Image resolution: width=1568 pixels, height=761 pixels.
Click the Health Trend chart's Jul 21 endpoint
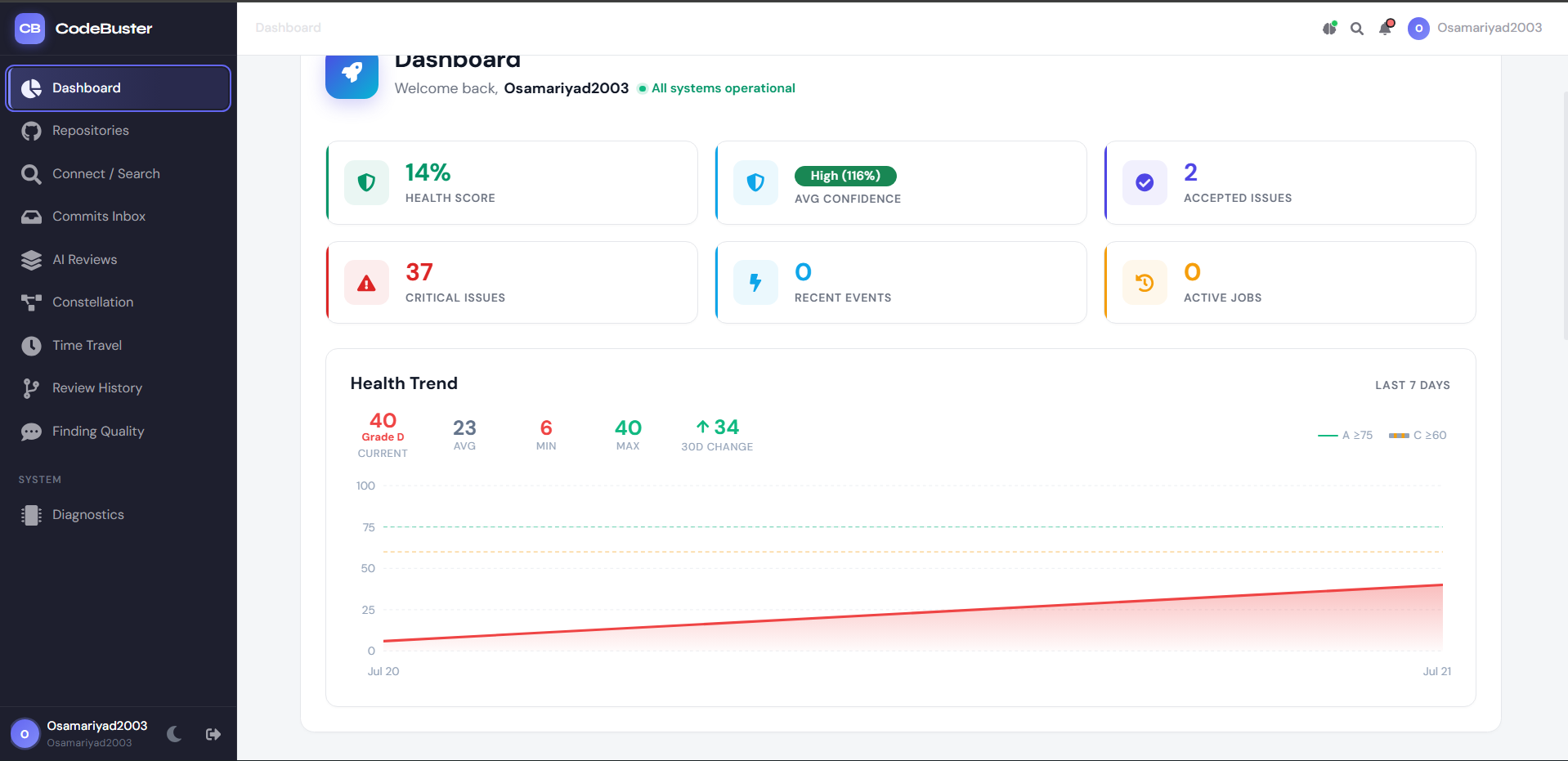pyautogui.click(x=1442, y=584)
